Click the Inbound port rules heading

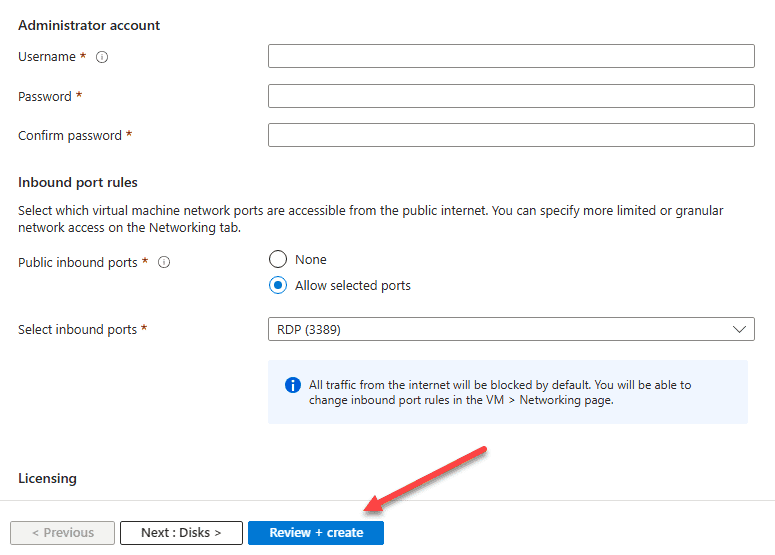point(78,182)
